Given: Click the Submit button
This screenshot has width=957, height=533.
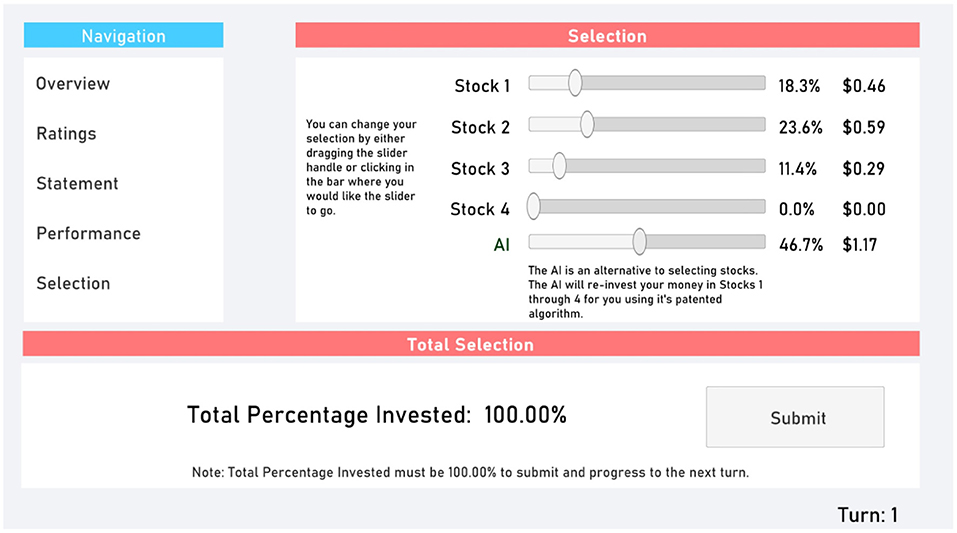Looking at the screenshot, I should click(x=795, y=417).
